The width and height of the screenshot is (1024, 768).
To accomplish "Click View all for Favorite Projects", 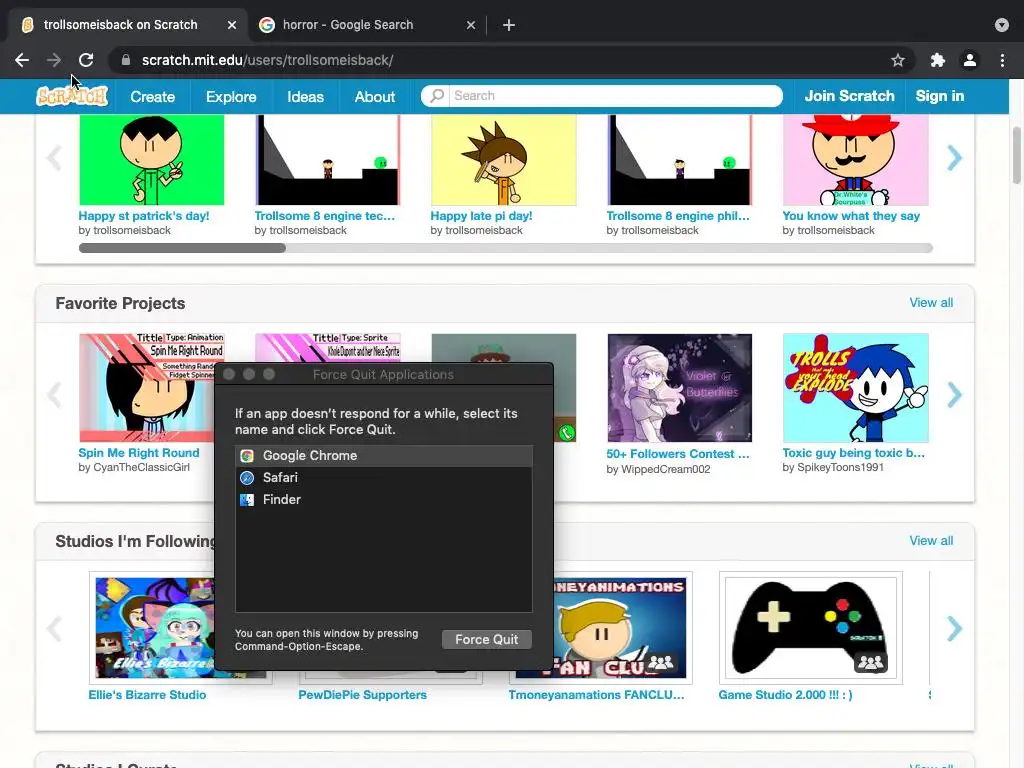I will click(x=931, y=302).
